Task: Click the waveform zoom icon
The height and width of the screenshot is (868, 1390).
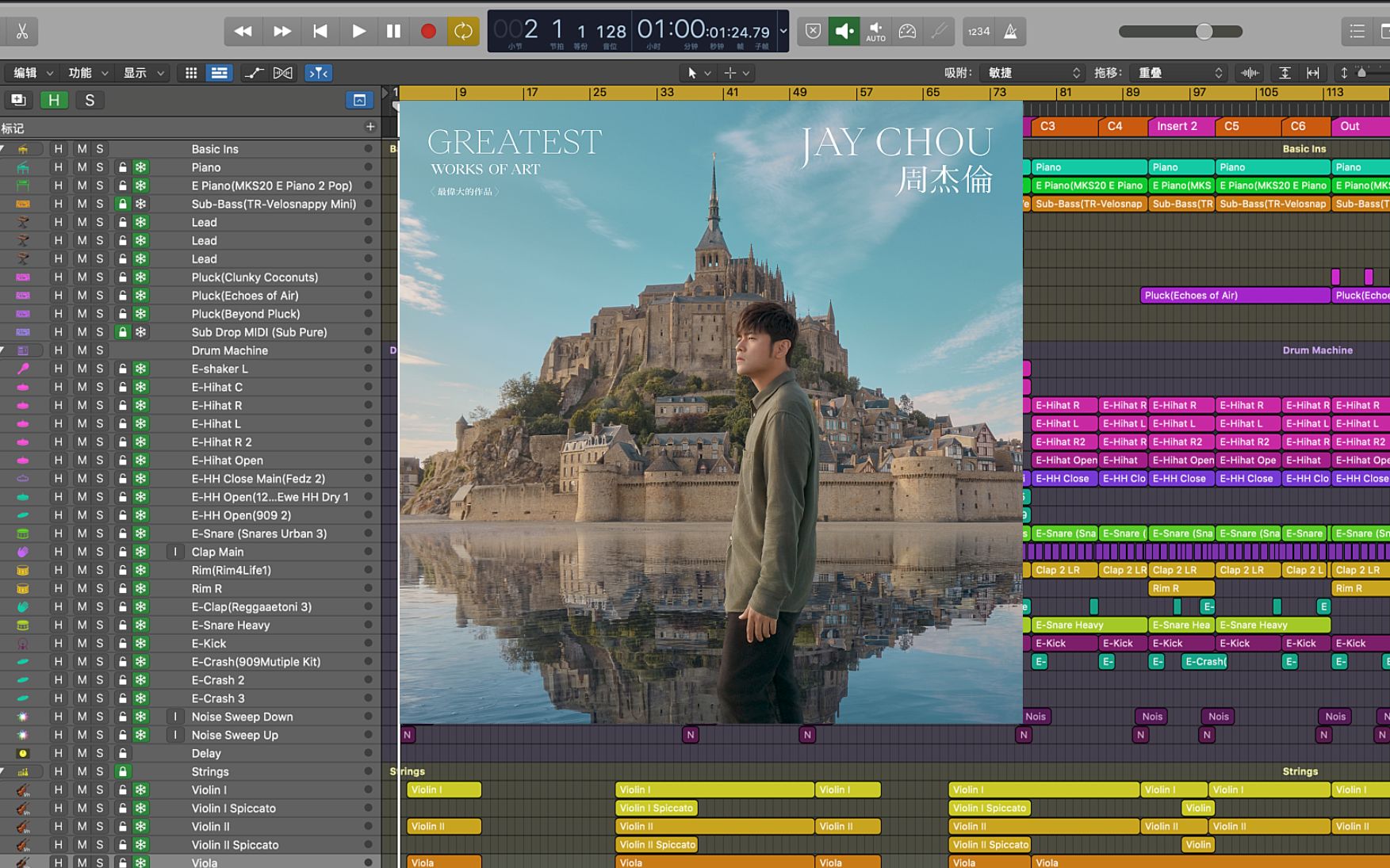Action: click(x=1250, y=73)
